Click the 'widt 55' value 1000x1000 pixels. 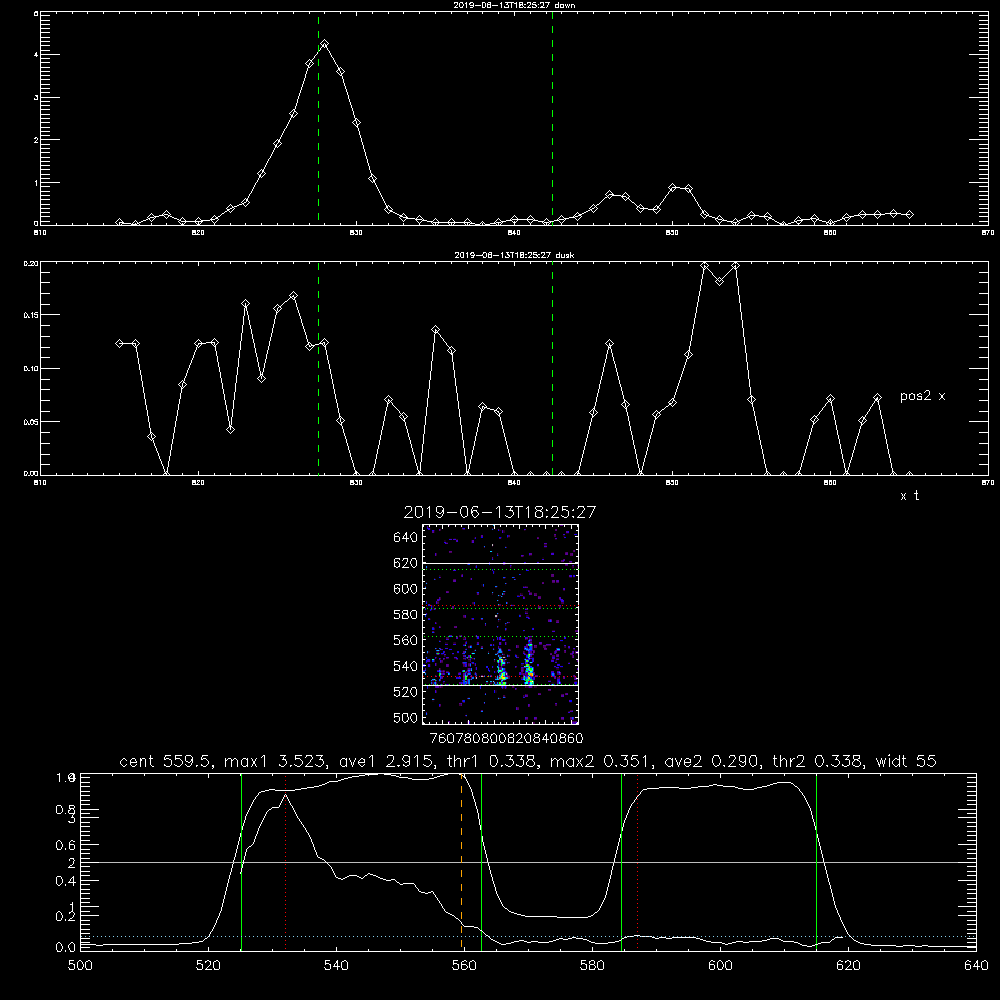[906, 761]
